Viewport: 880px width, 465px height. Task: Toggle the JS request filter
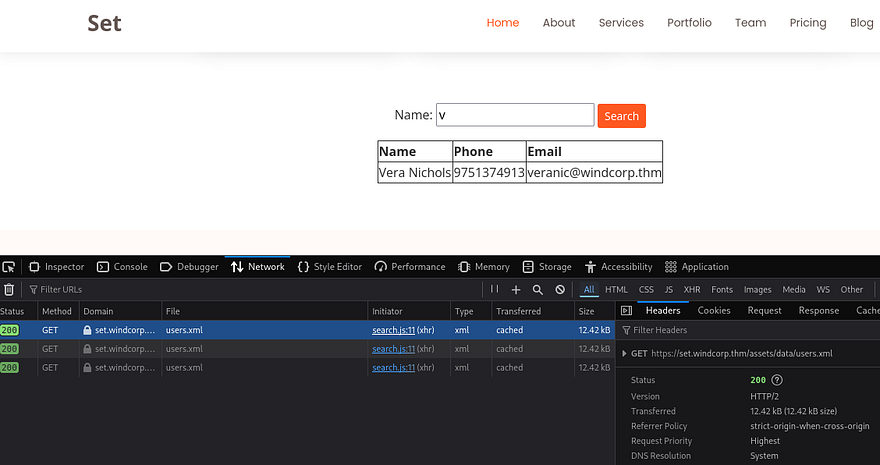coord(668,290)
